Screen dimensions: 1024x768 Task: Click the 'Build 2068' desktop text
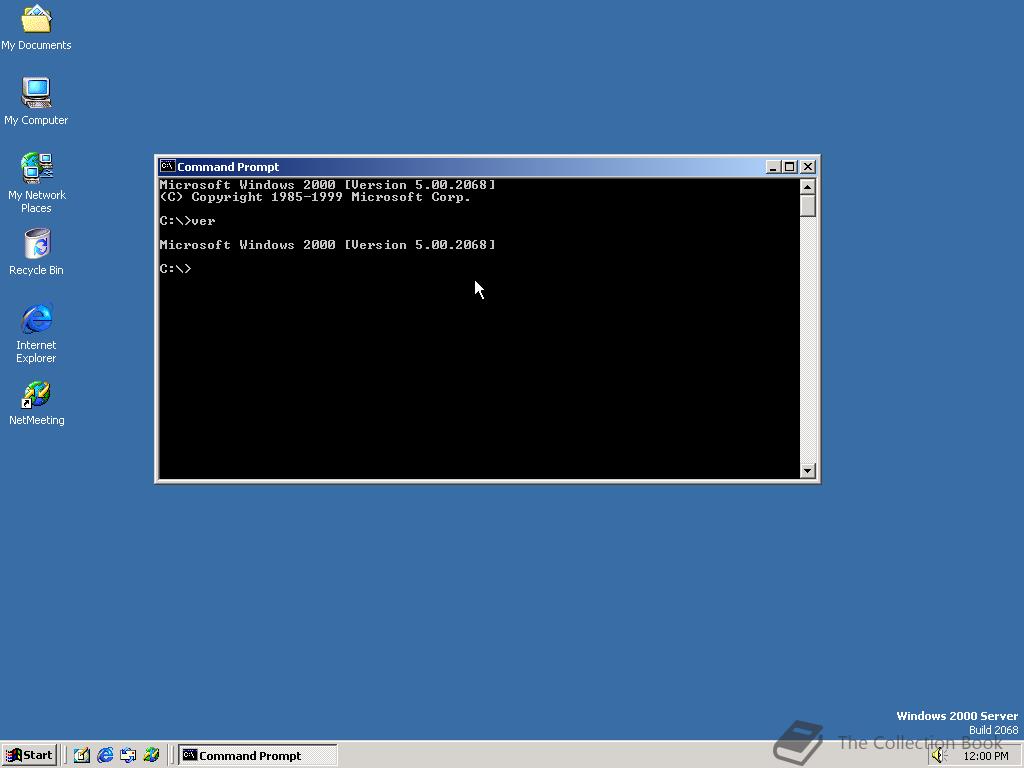[x=993, y=730]
